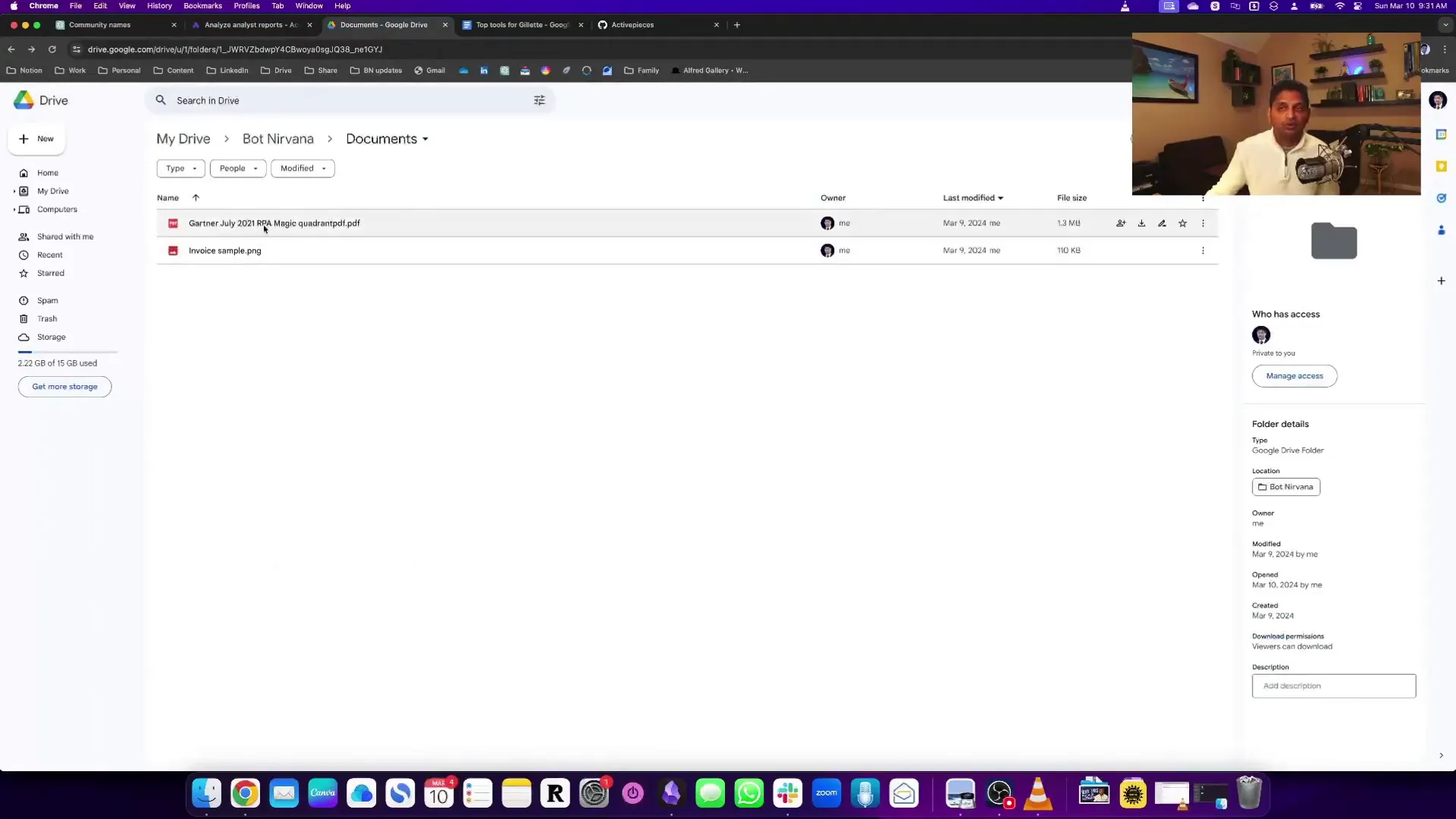This screenshot has width=1456, height=819.
Task: Open the History menu in menu bar
Action: (x=159, y=6)
